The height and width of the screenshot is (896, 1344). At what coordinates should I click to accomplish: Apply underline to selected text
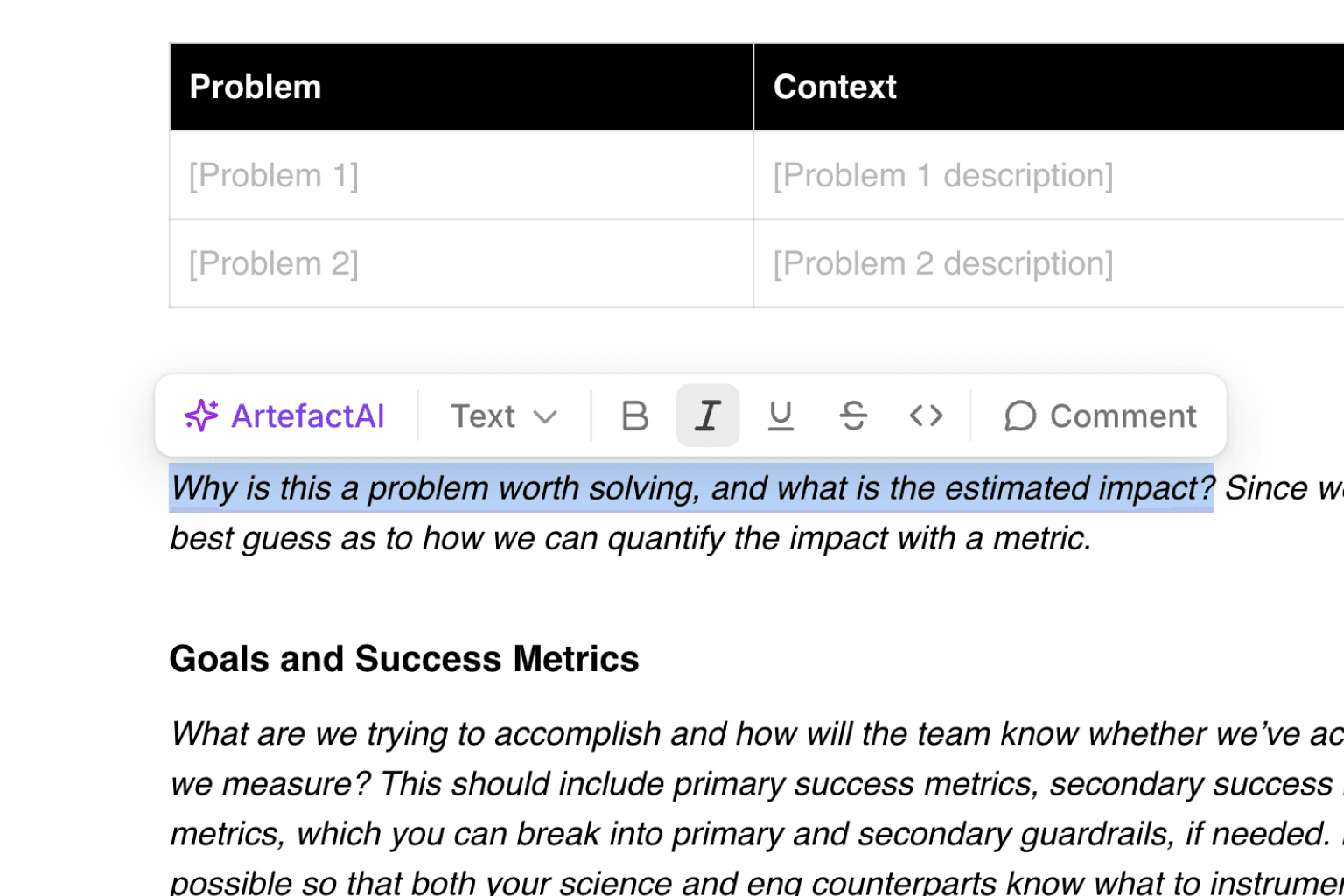coord(780,416)
